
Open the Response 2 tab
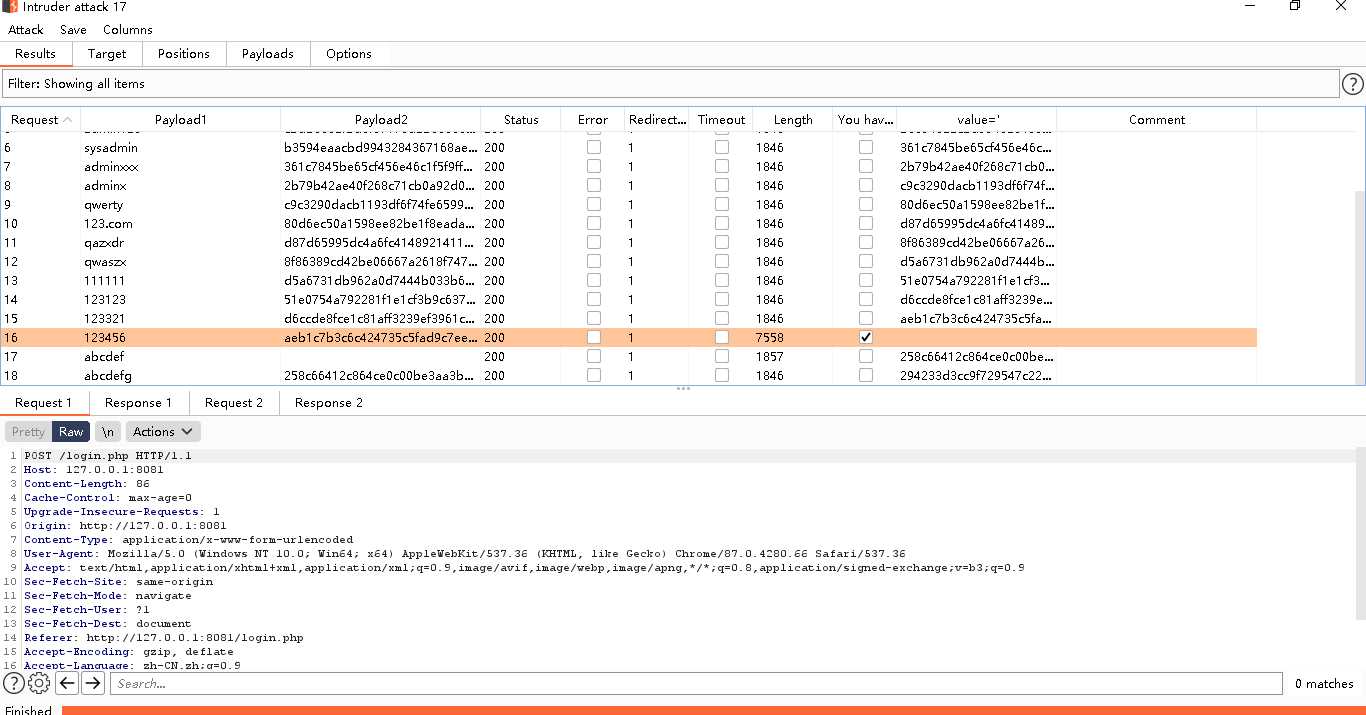[x=330, y=403]
